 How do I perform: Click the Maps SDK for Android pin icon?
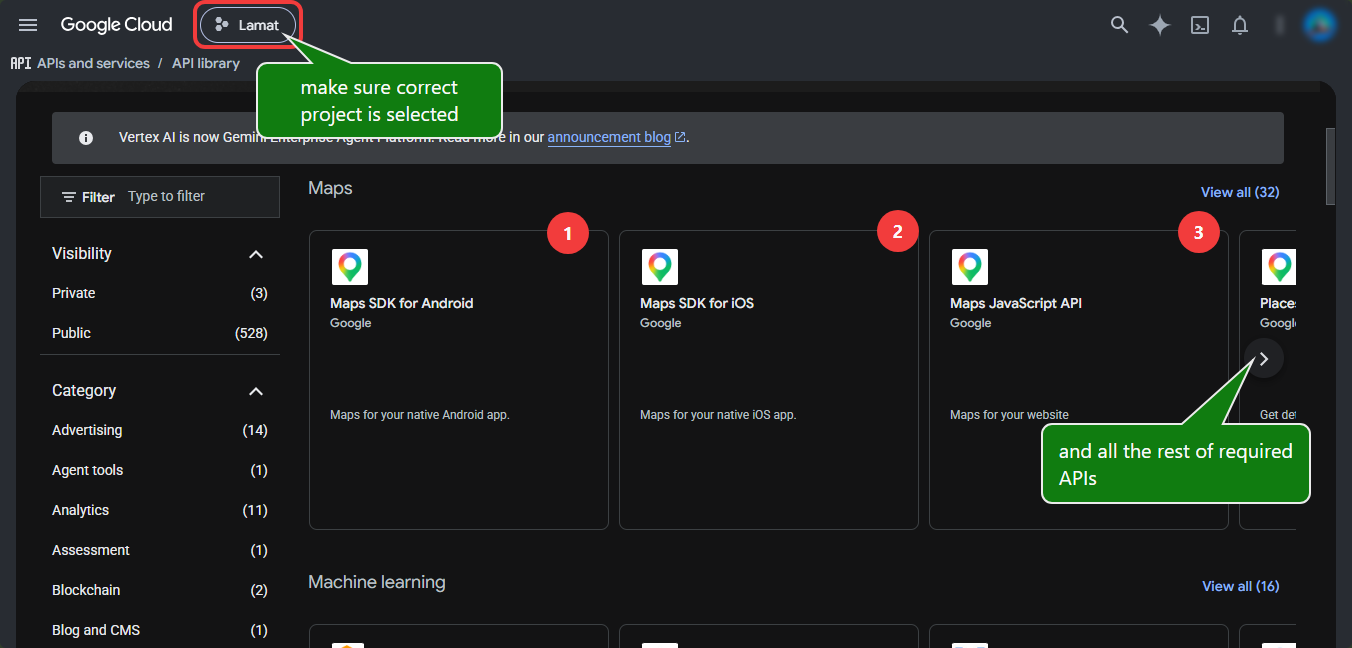pyautogui.click(x=350, y=267)
